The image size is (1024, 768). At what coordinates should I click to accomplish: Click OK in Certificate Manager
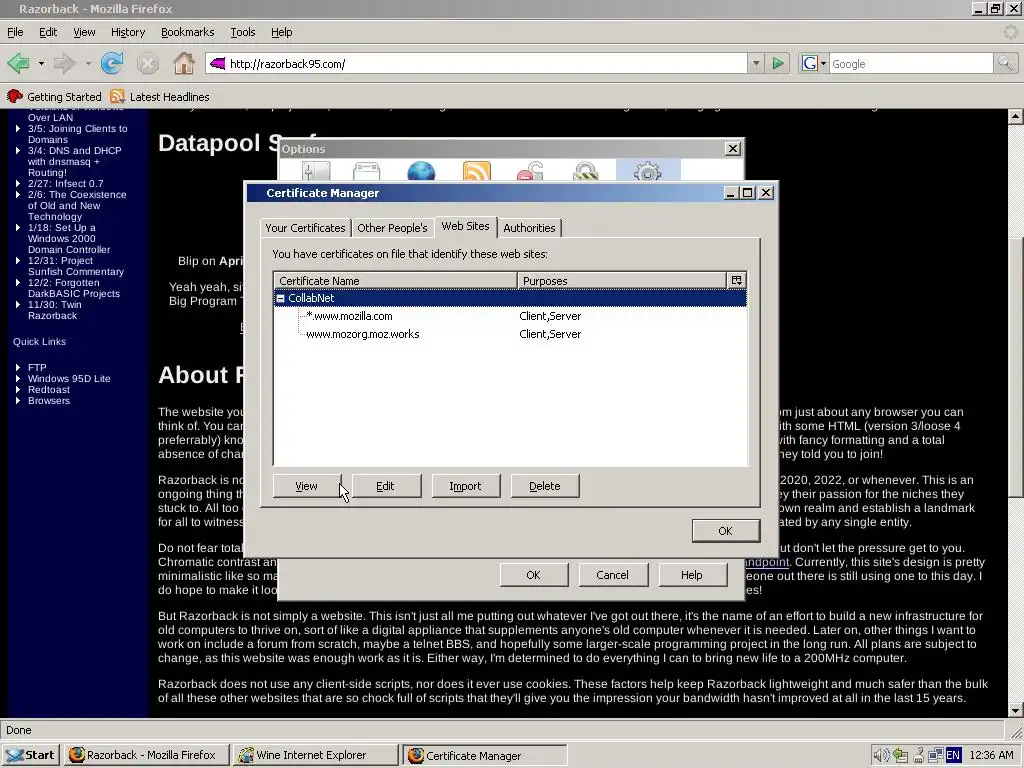[726, 531]
